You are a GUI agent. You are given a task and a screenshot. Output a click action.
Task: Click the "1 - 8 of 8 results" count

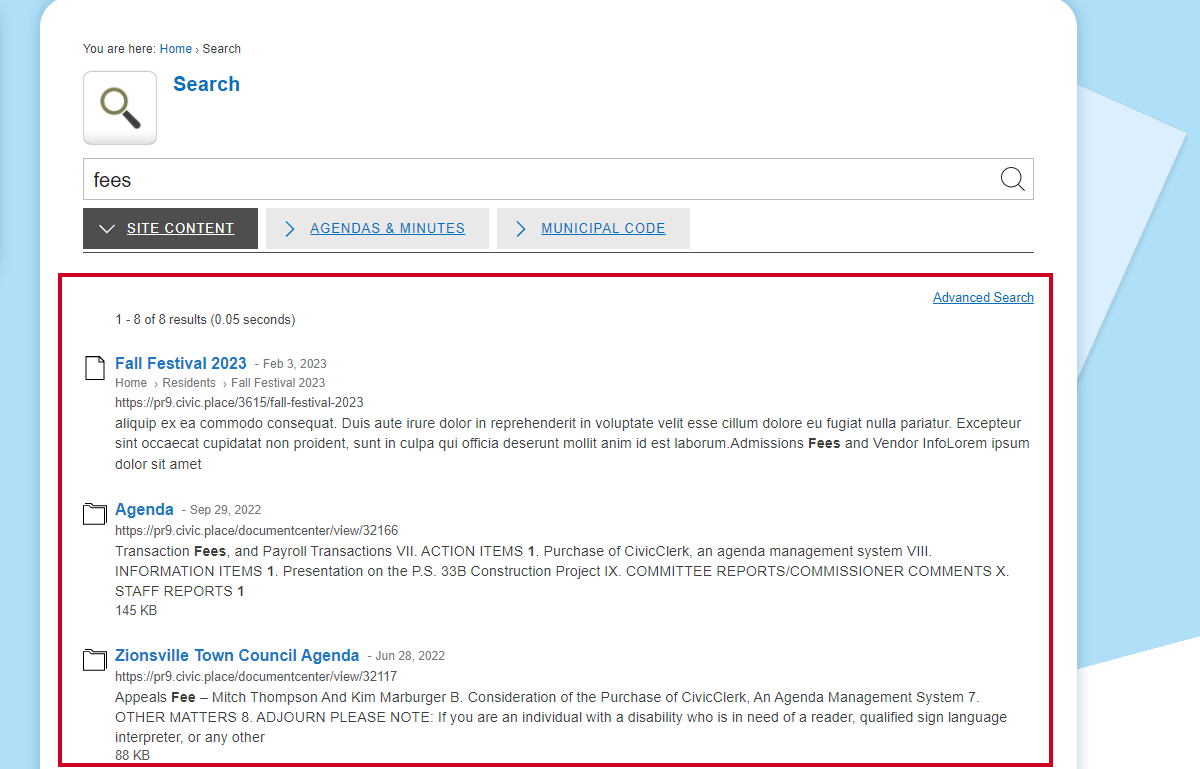coord(205,320)
